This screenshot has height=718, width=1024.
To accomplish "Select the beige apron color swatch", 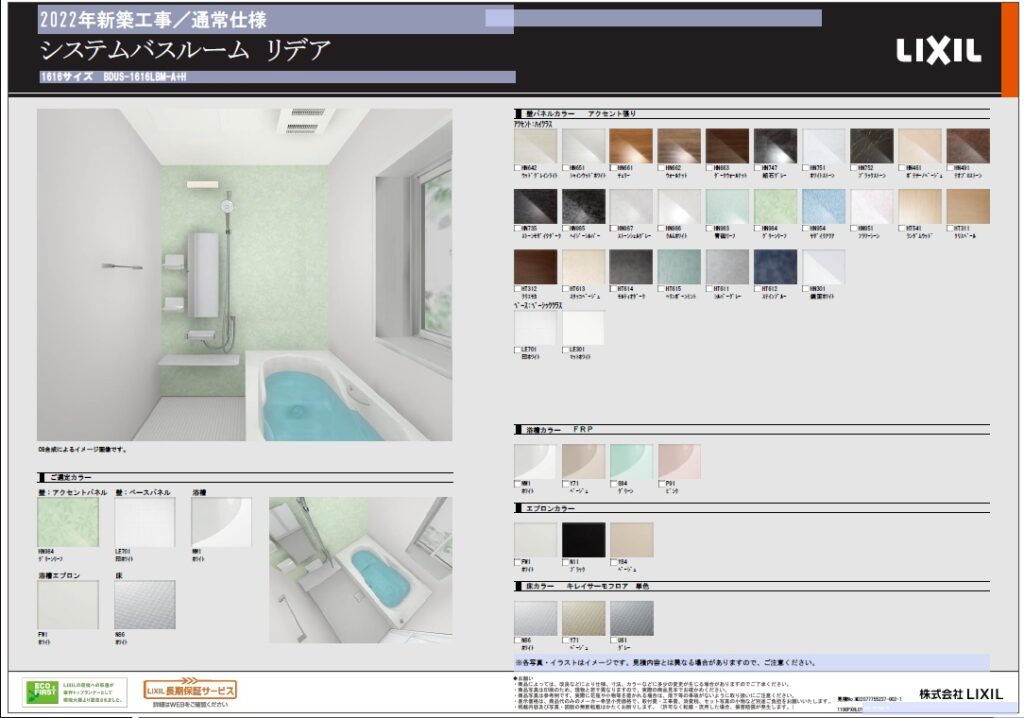I will [631, 540].
